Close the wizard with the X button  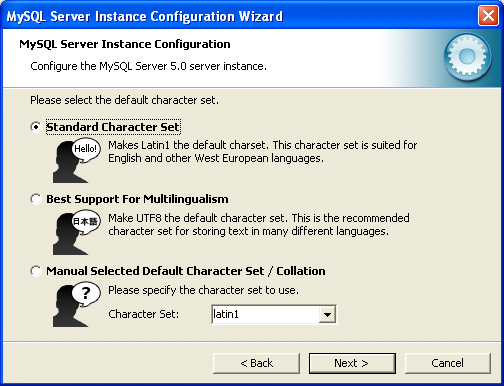pos(488,15)
